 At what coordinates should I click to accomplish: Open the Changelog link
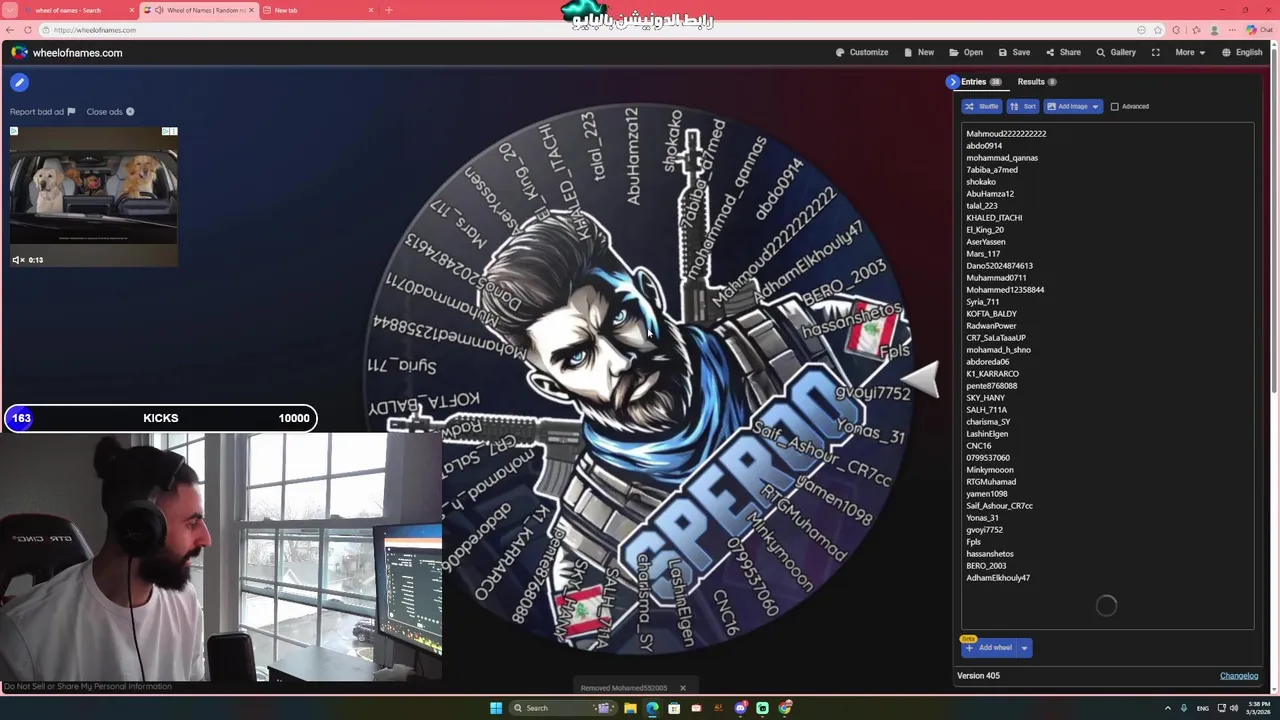tap(1239, 676)
